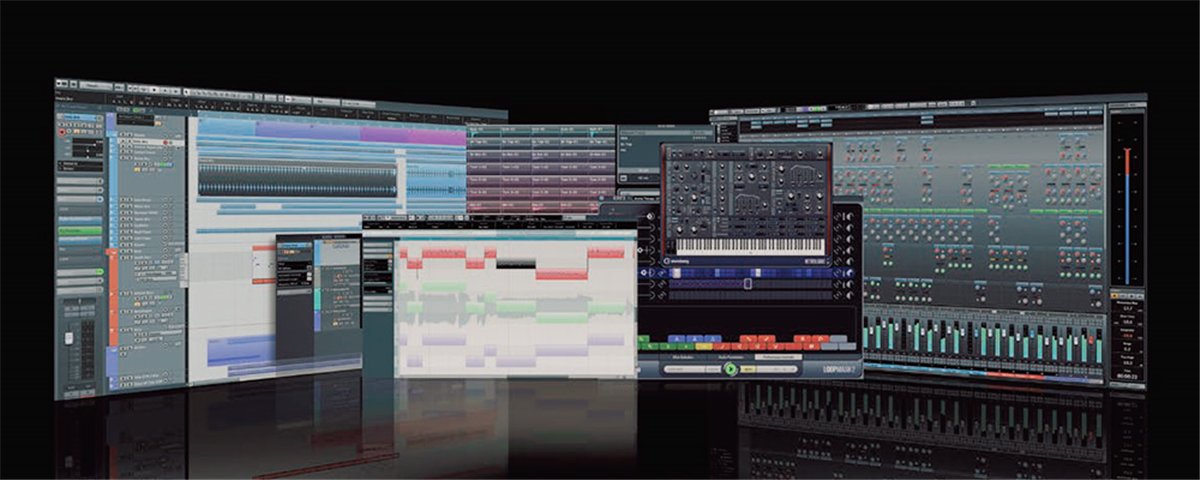Click the channel fader at the inspector bottom
The width and height of the screenshot is (1200, 480).
coord(68,338)
